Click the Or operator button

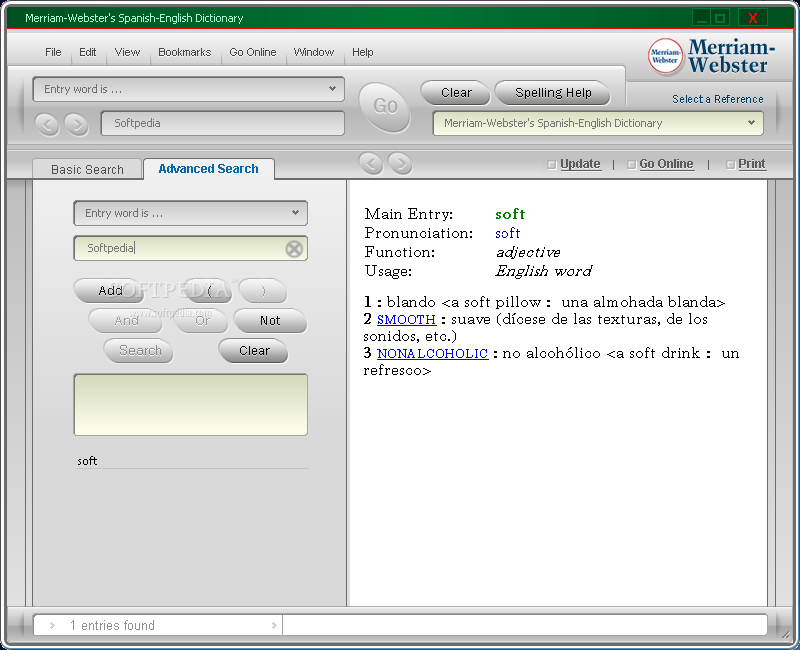(202, 321)
